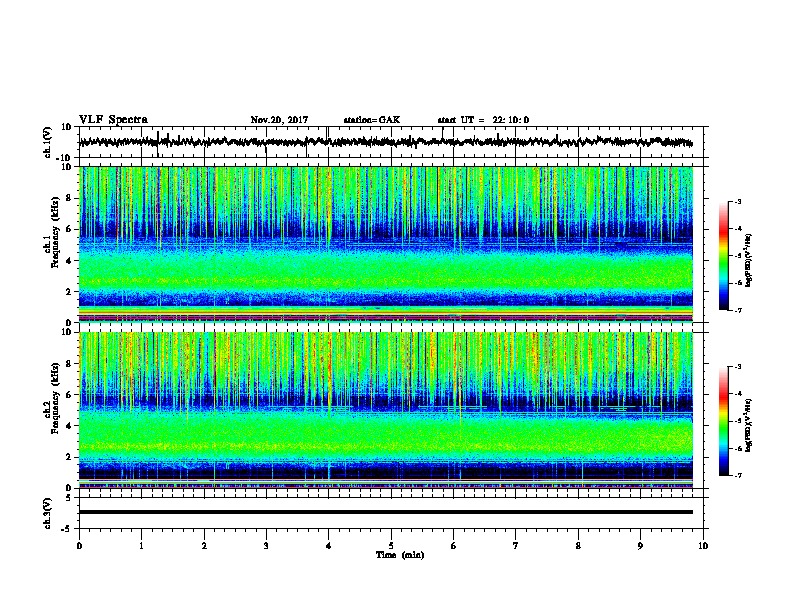Click the time axis tick '4'

coord(329,546)
